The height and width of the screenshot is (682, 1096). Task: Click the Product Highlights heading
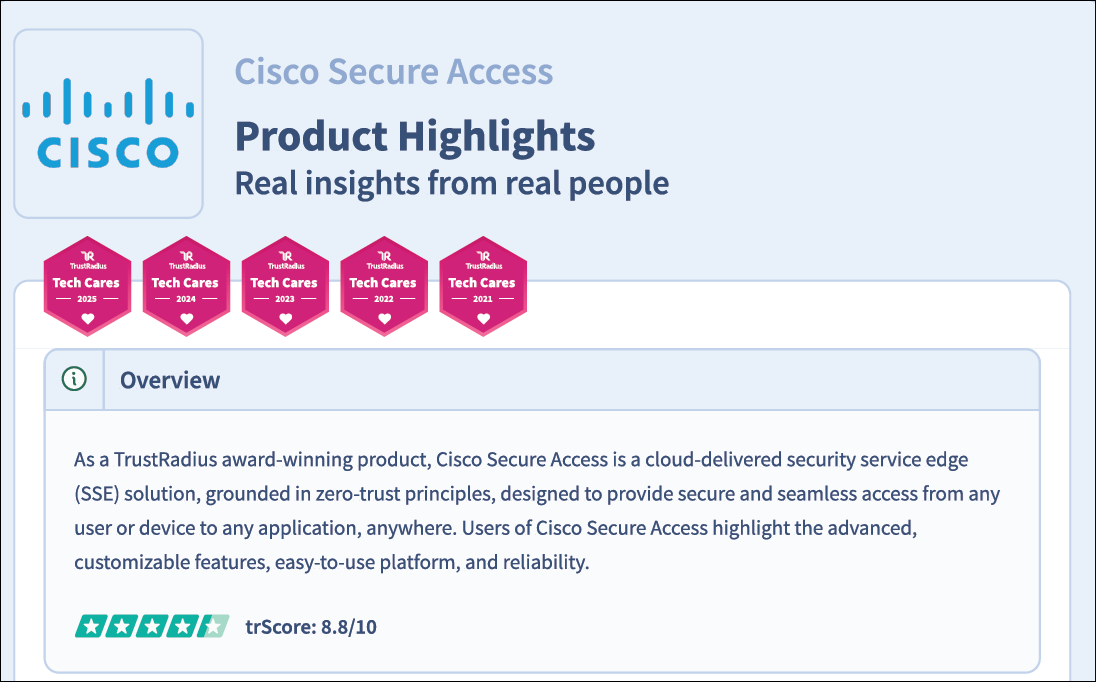(414, 135)
